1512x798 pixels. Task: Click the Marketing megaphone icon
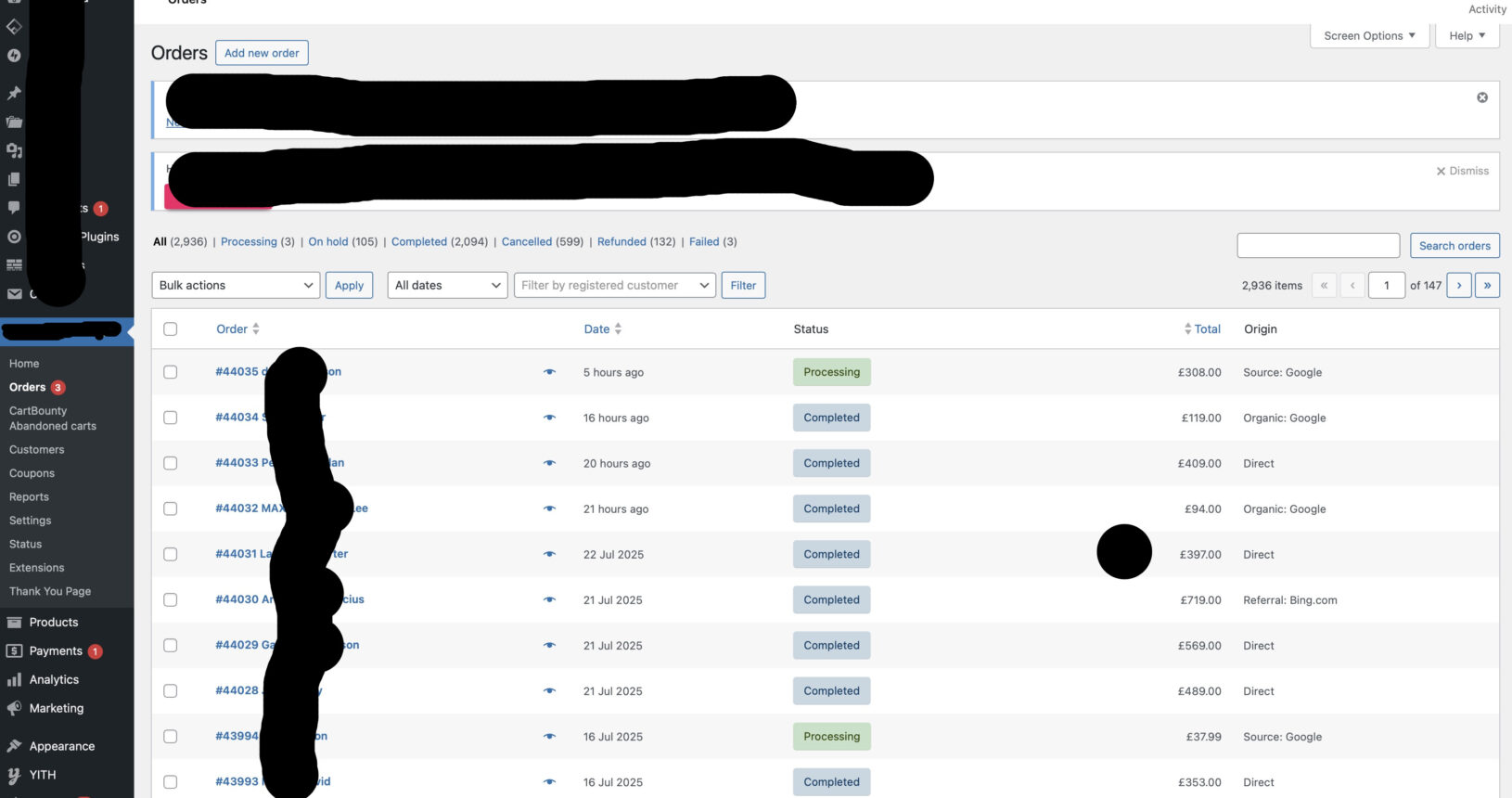15,708
